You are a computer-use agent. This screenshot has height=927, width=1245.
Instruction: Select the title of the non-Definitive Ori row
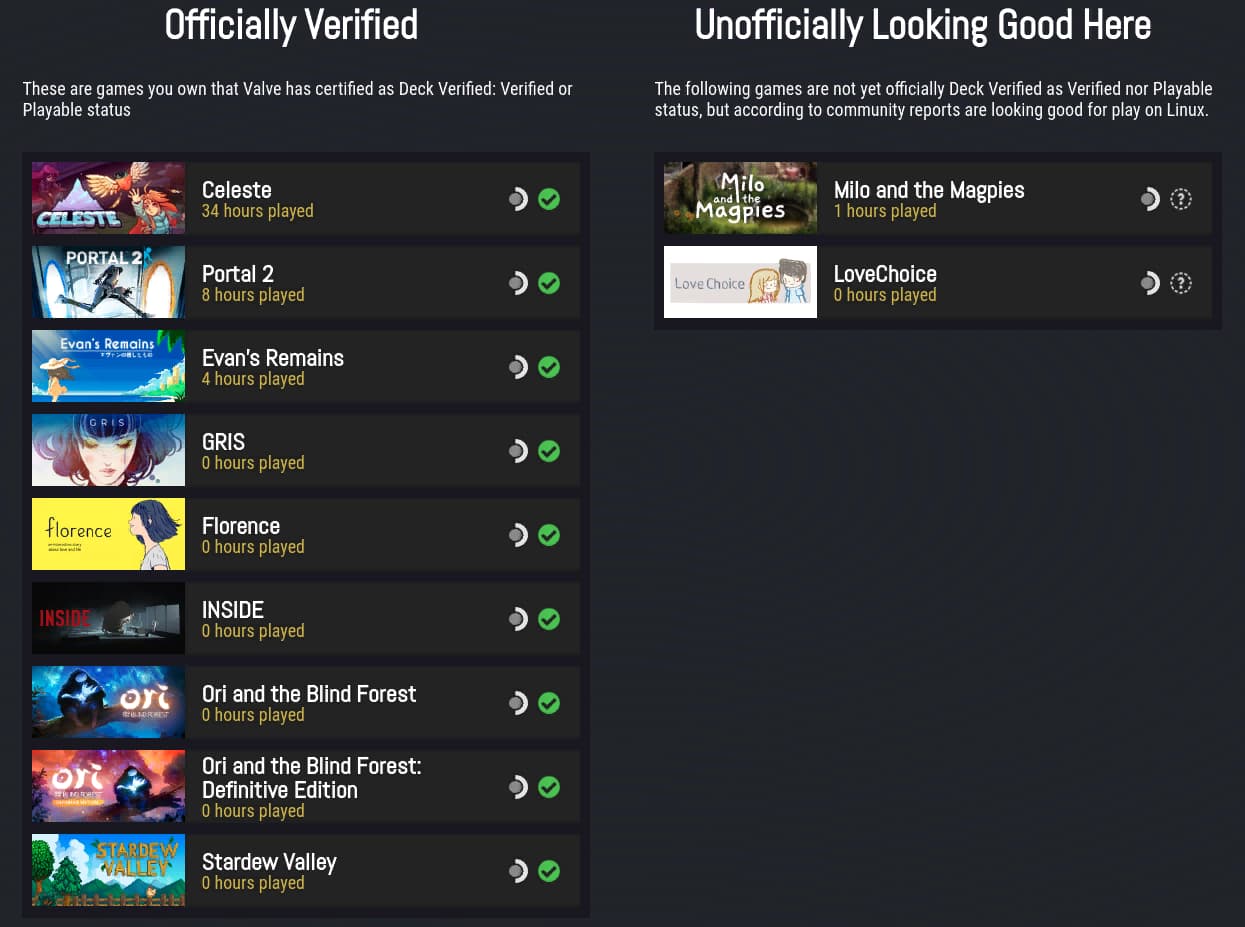pyautogui.click(x=309, y=694)
